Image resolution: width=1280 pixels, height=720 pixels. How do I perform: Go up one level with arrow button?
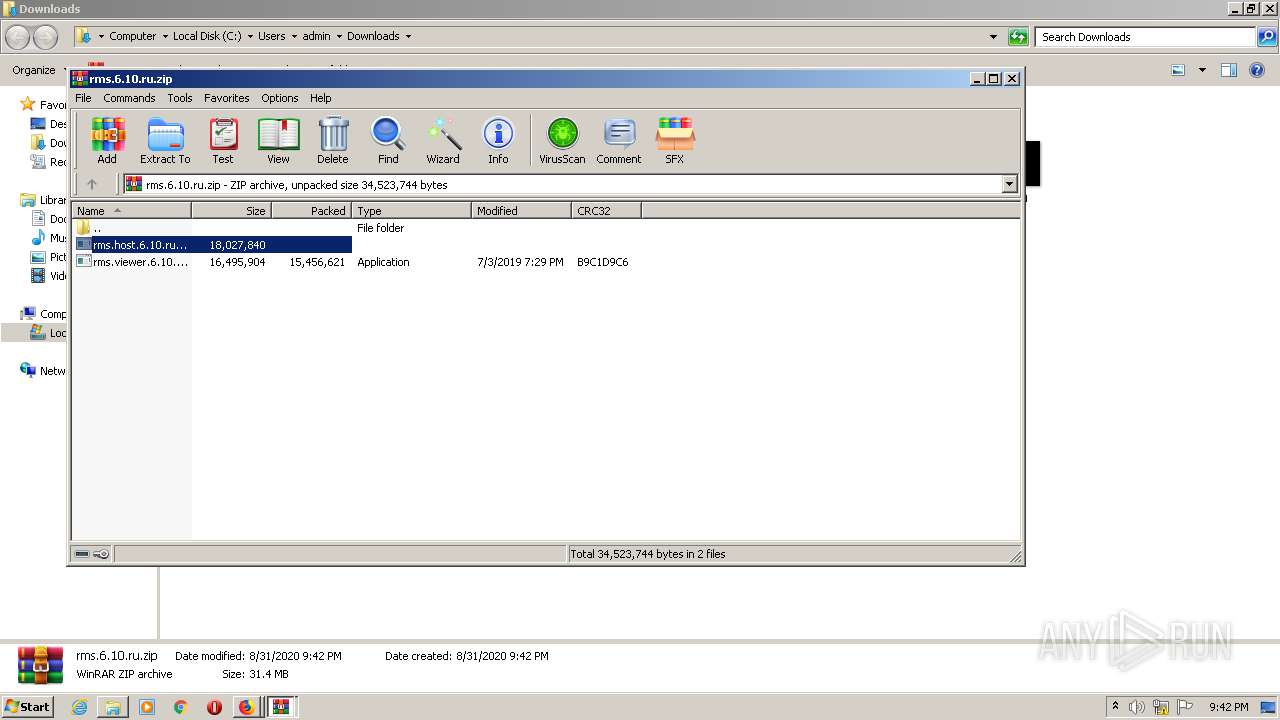point(92,184)
